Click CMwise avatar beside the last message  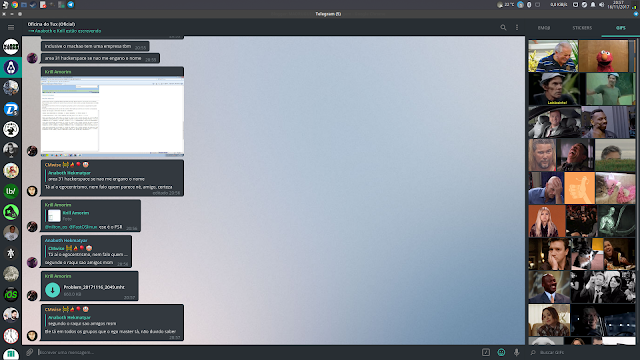[32, 336]
